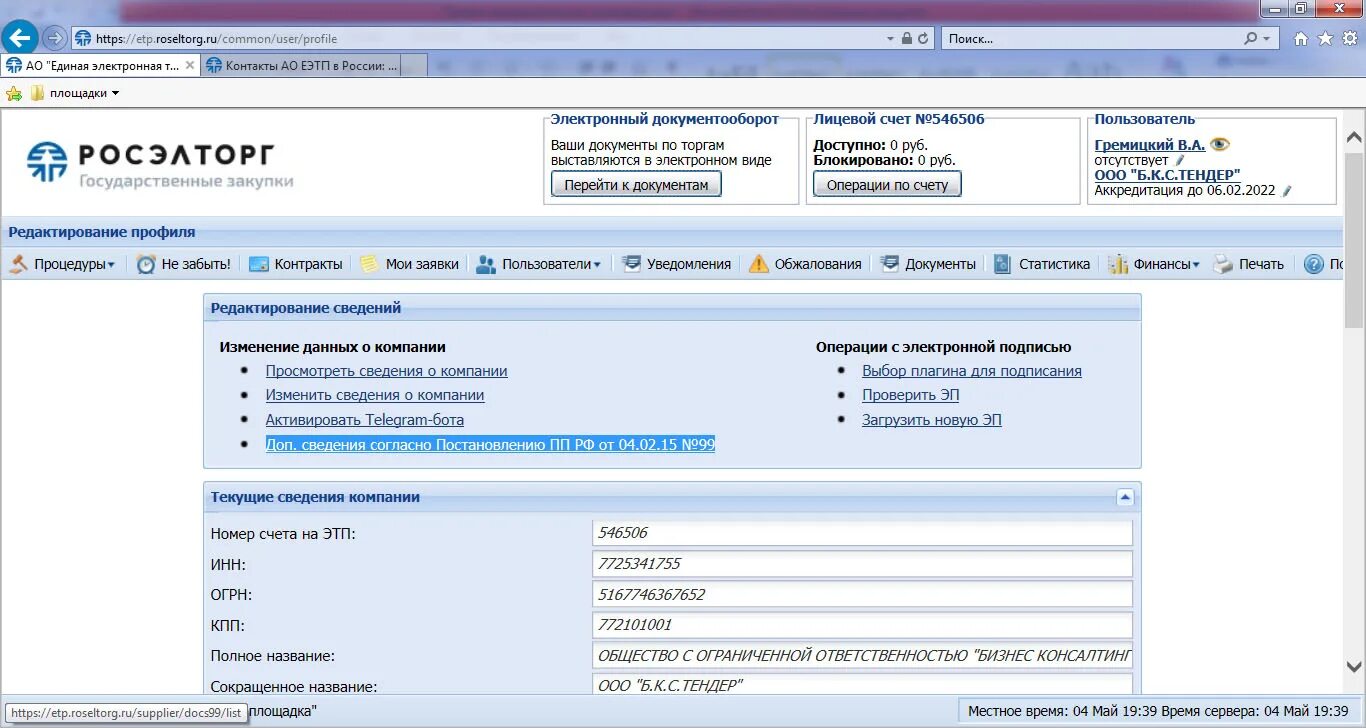Close the 'АО Единая электронная' tab
This screenshot has height=728, width=1366.
pyautogui.click(x=190, y=66)
